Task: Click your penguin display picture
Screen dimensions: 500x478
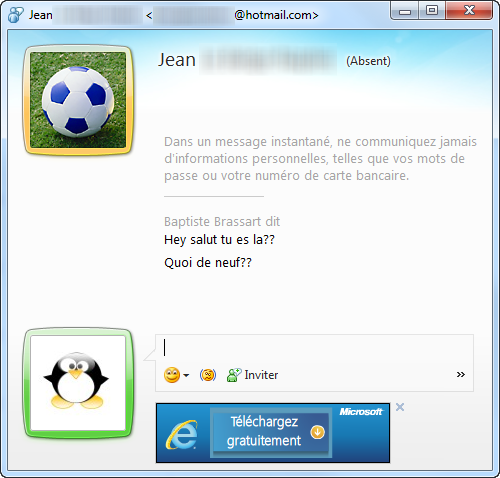Action: (x=78, y=383)
